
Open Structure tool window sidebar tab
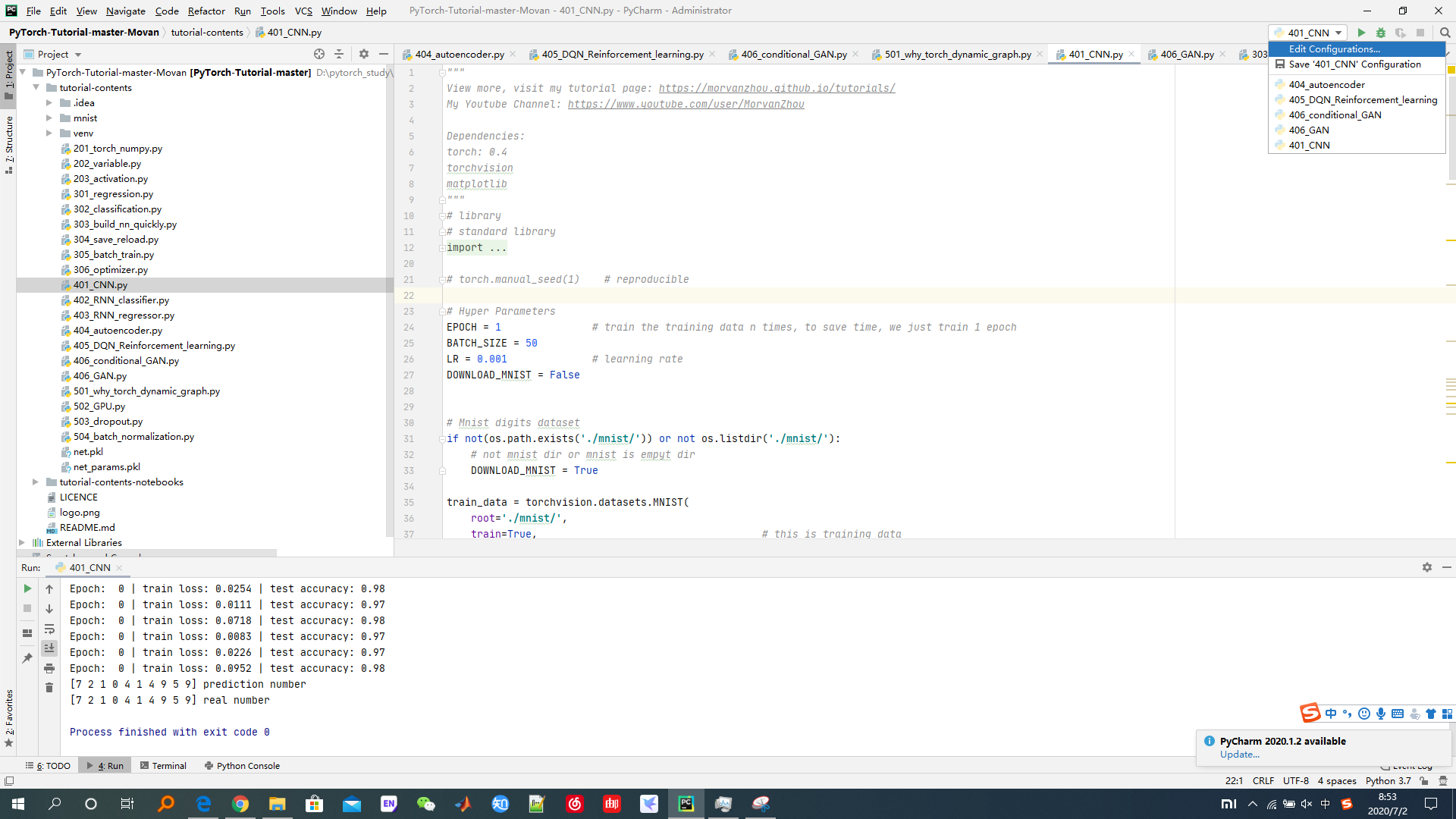pos(9,144)
